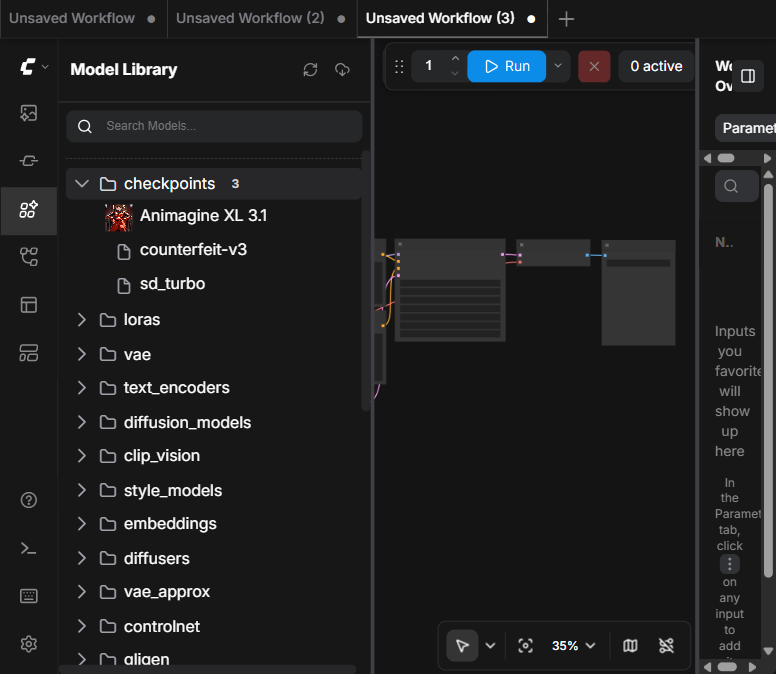The width and height of the screenshot is (776, 674).
Task: Toggle the console terminal icon
Action: [29, 548]
